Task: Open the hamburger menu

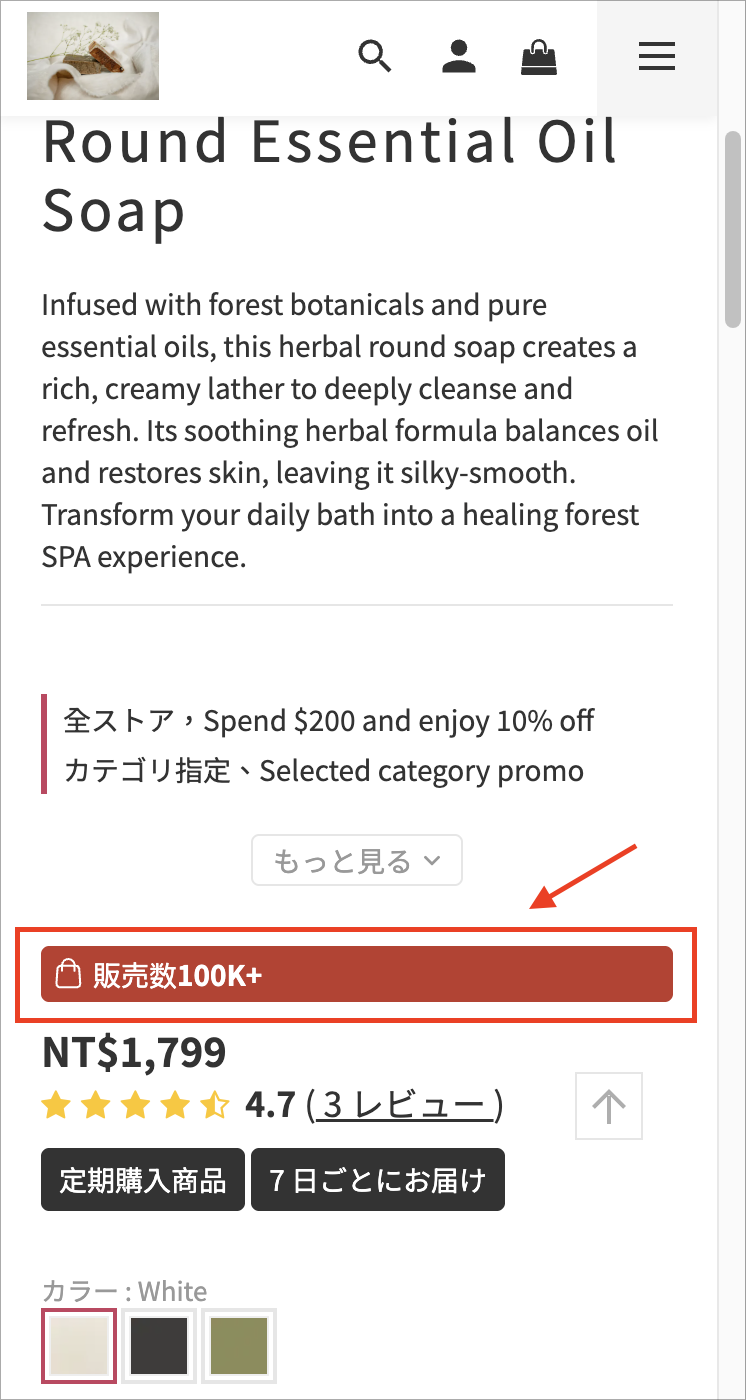Action: tap(657, 57)
